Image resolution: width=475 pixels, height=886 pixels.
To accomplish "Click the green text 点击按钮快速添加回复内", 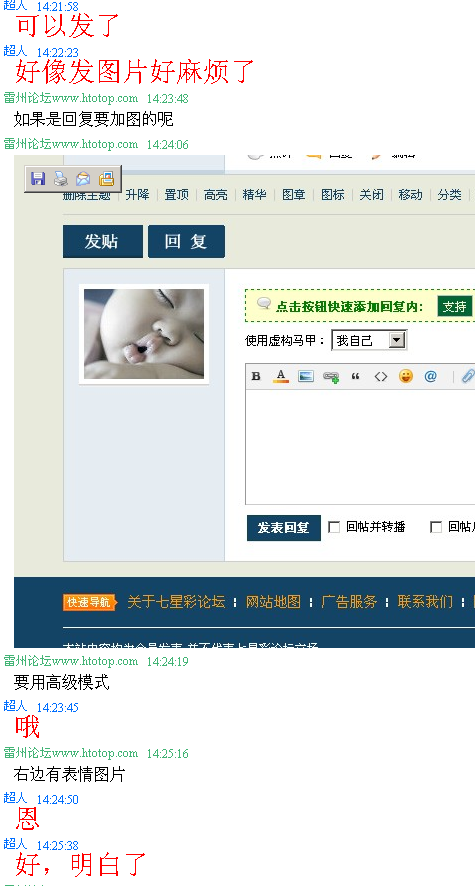I will [349, 307].
